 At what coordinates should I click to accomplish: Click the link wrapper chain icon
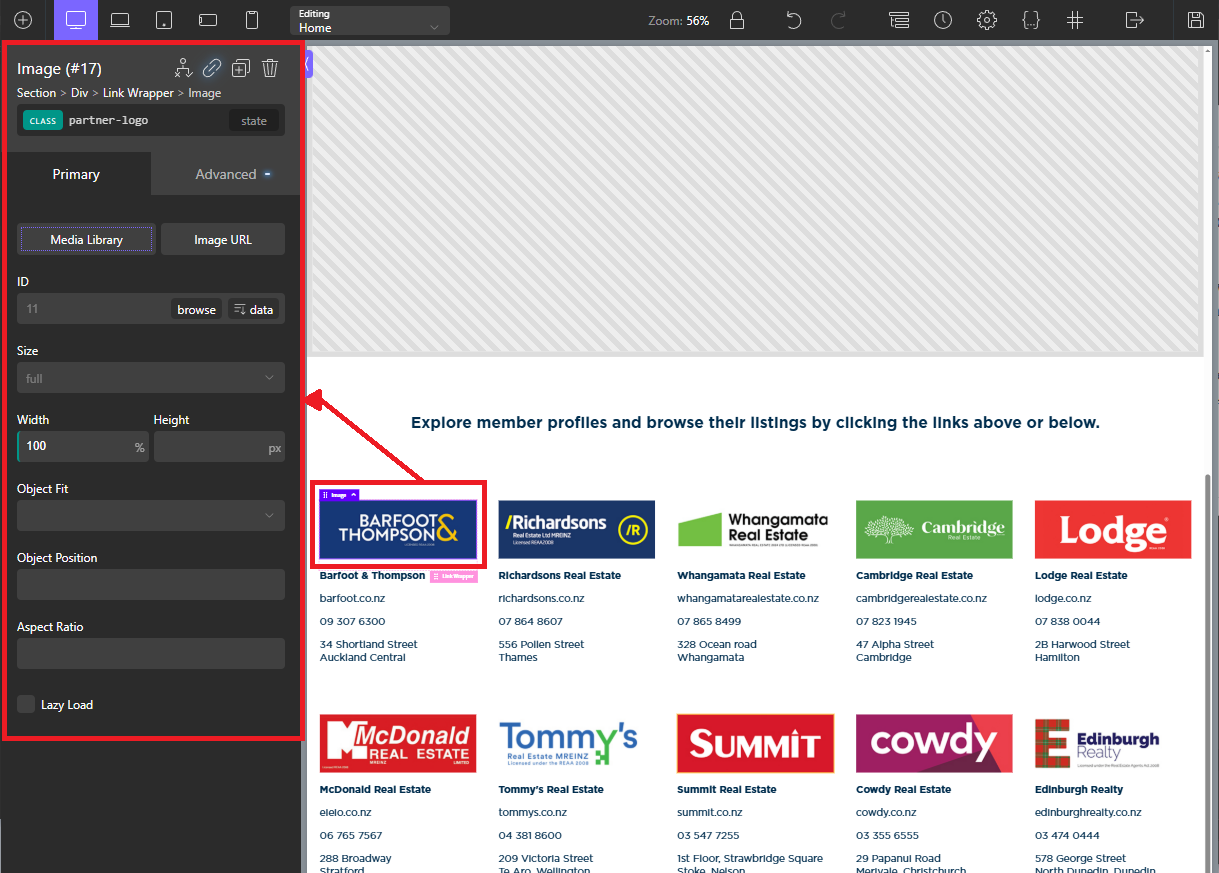pos(212,68)
